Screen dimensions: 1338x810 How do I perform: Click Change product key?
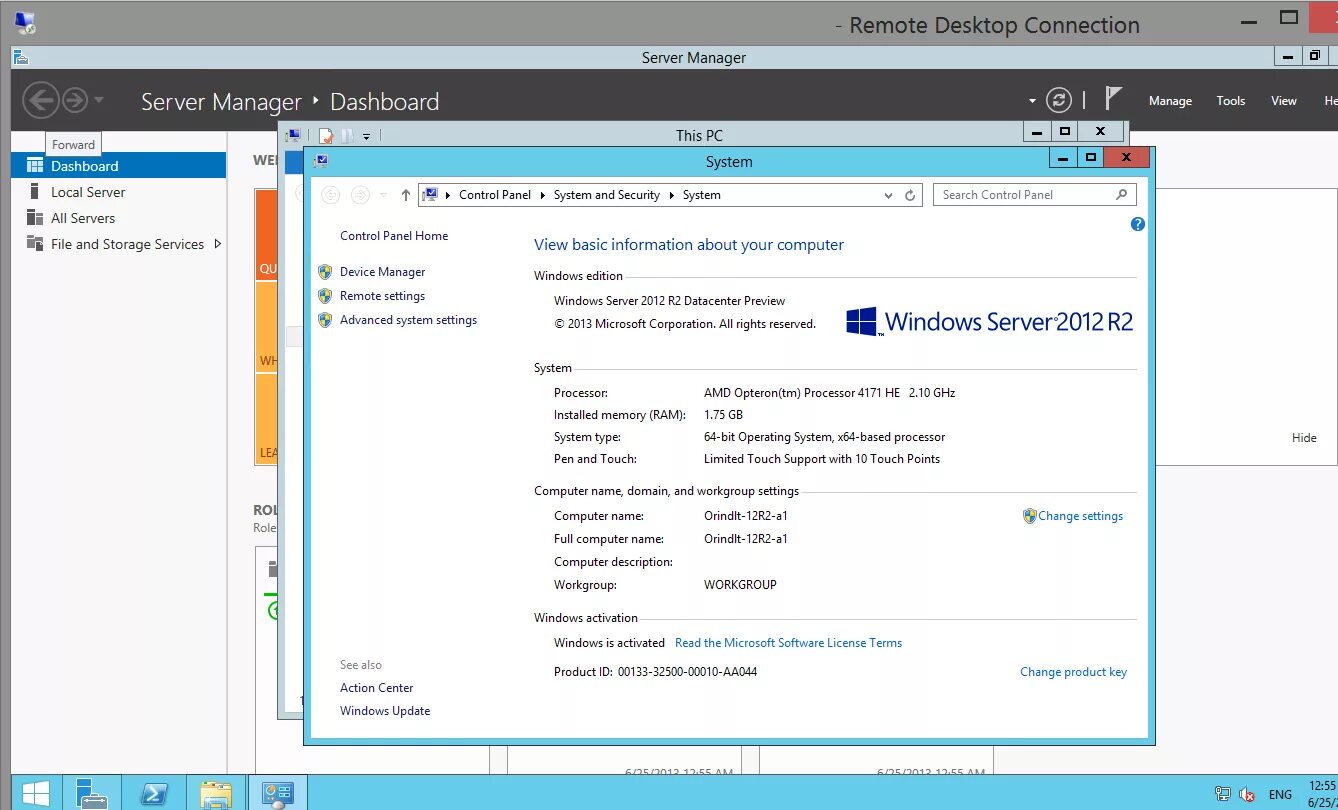[1073, 672]
